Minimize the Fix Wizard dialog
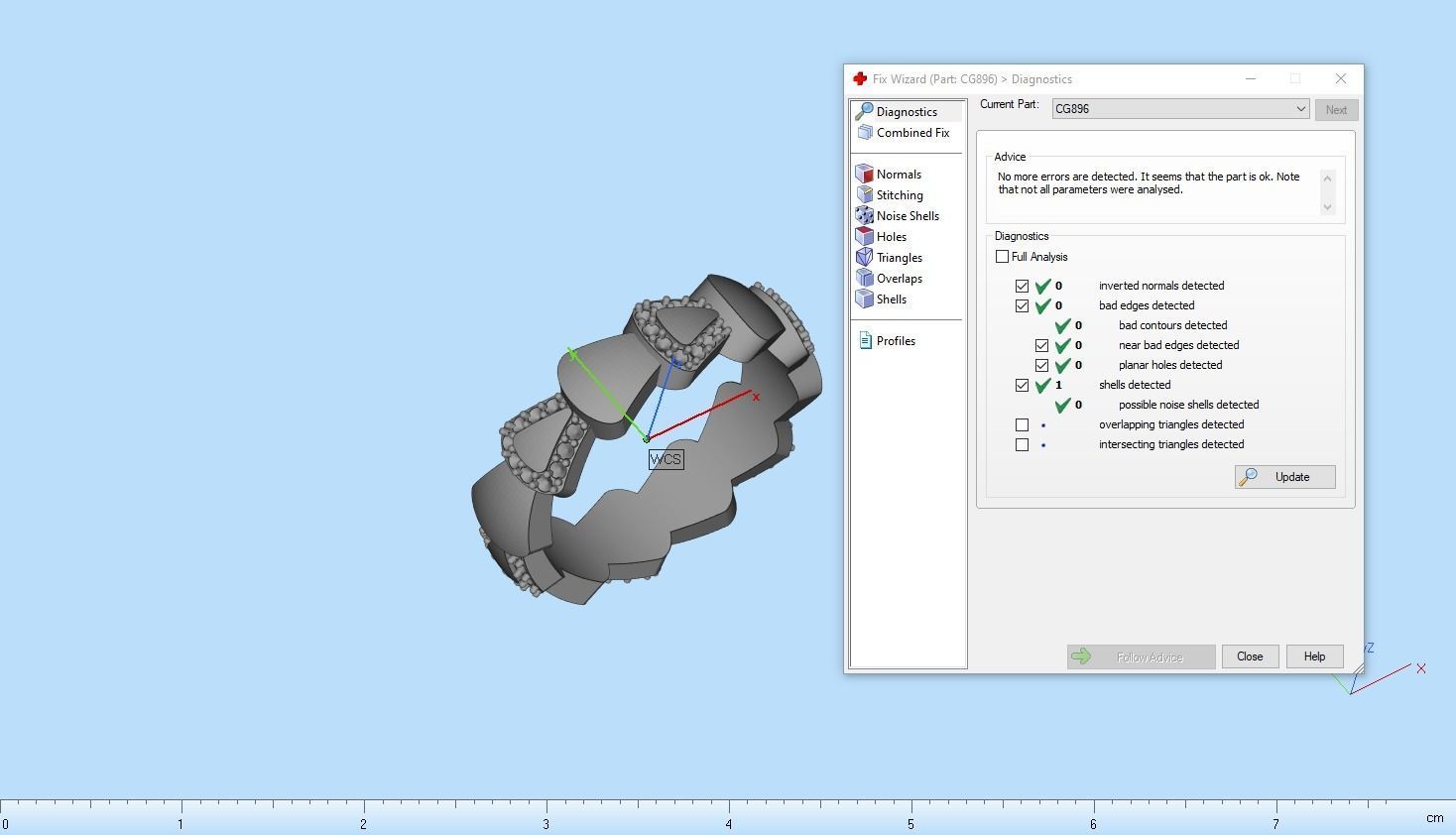This screenshot has height=835, width=1456. (1251, 78)
